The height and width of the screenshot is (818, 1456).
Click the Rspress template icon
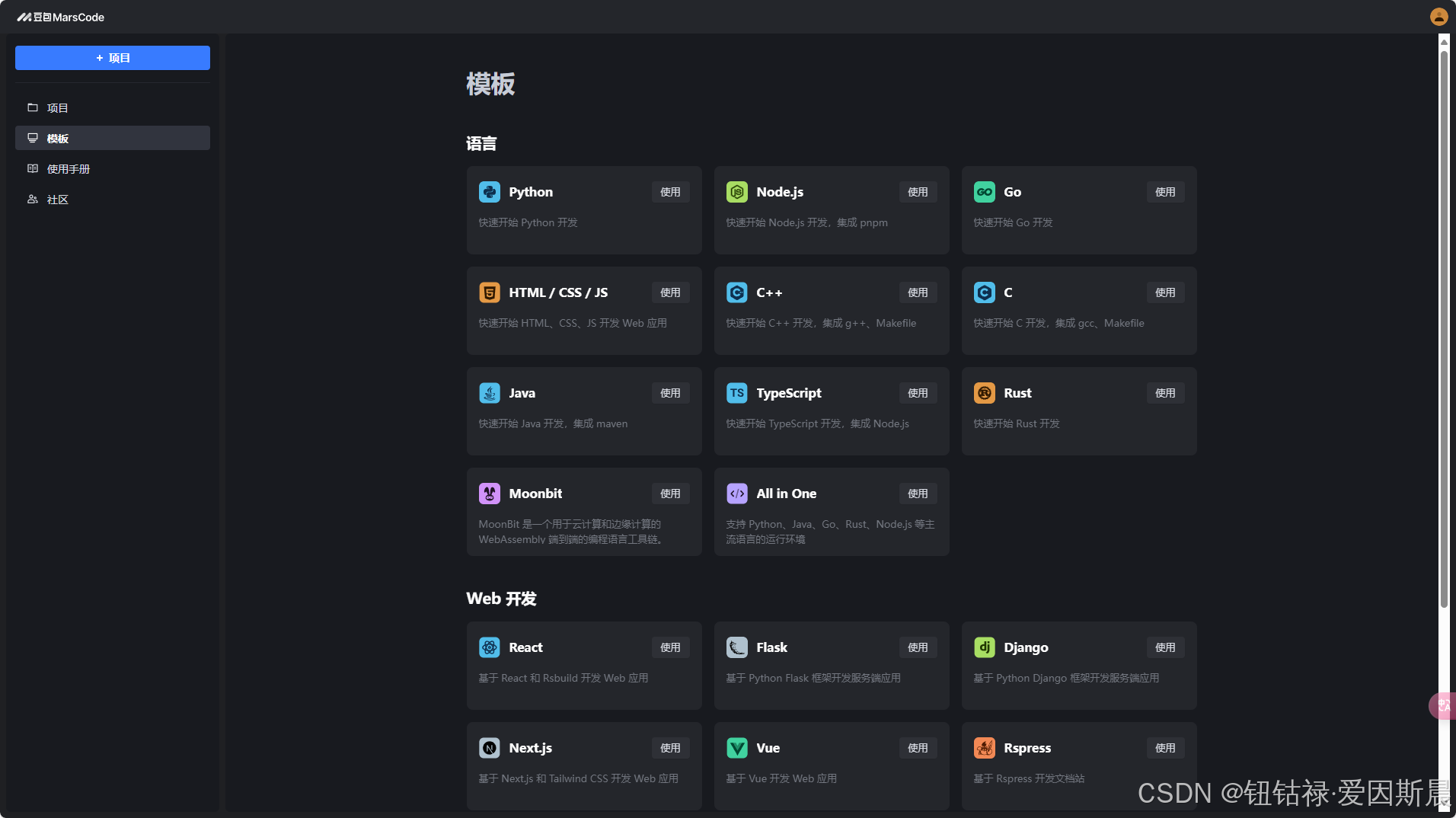point(985,748)
